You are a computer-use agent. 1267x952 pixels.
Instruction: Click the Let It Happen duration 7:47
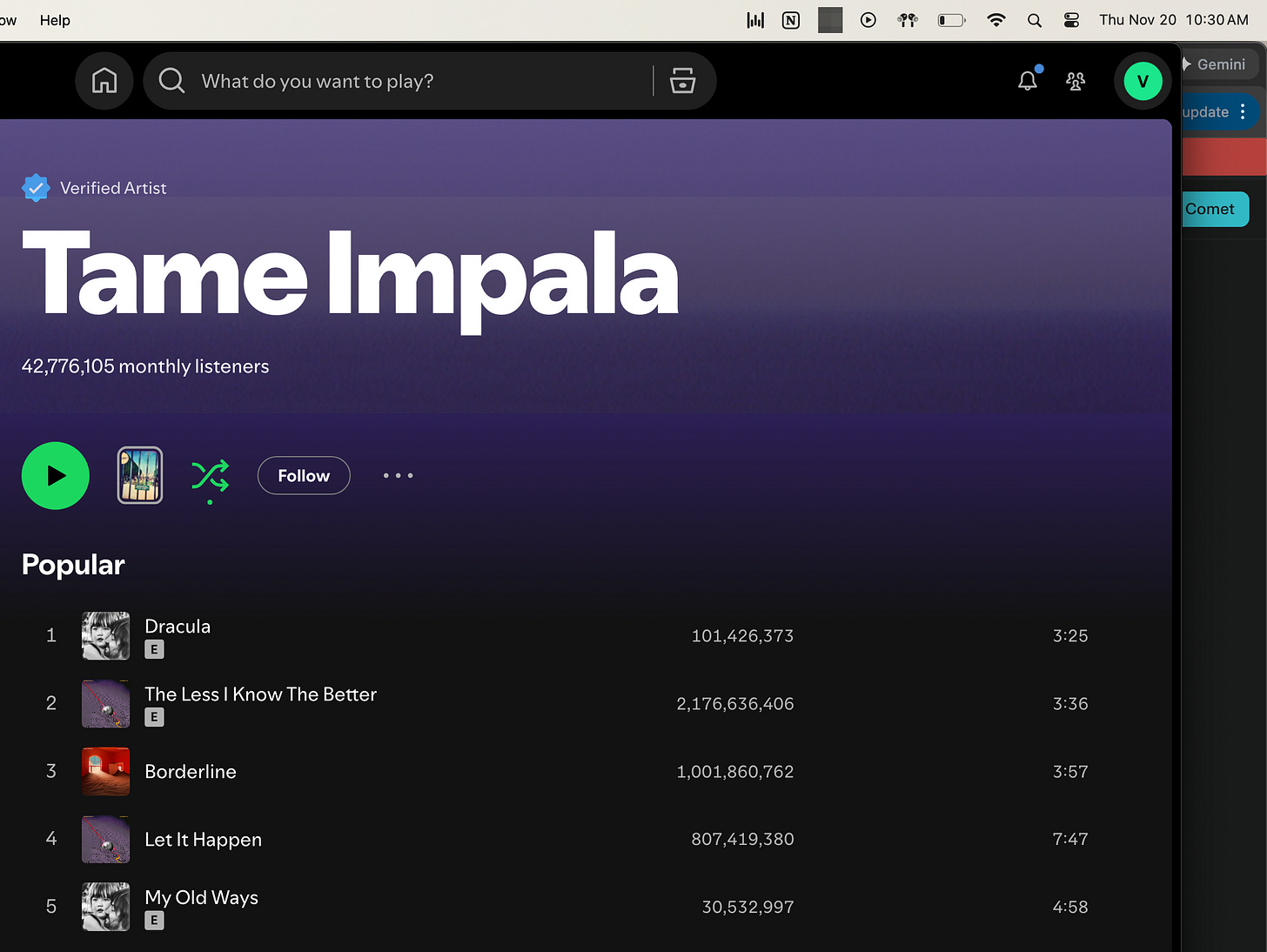[x=1070, y=840]
